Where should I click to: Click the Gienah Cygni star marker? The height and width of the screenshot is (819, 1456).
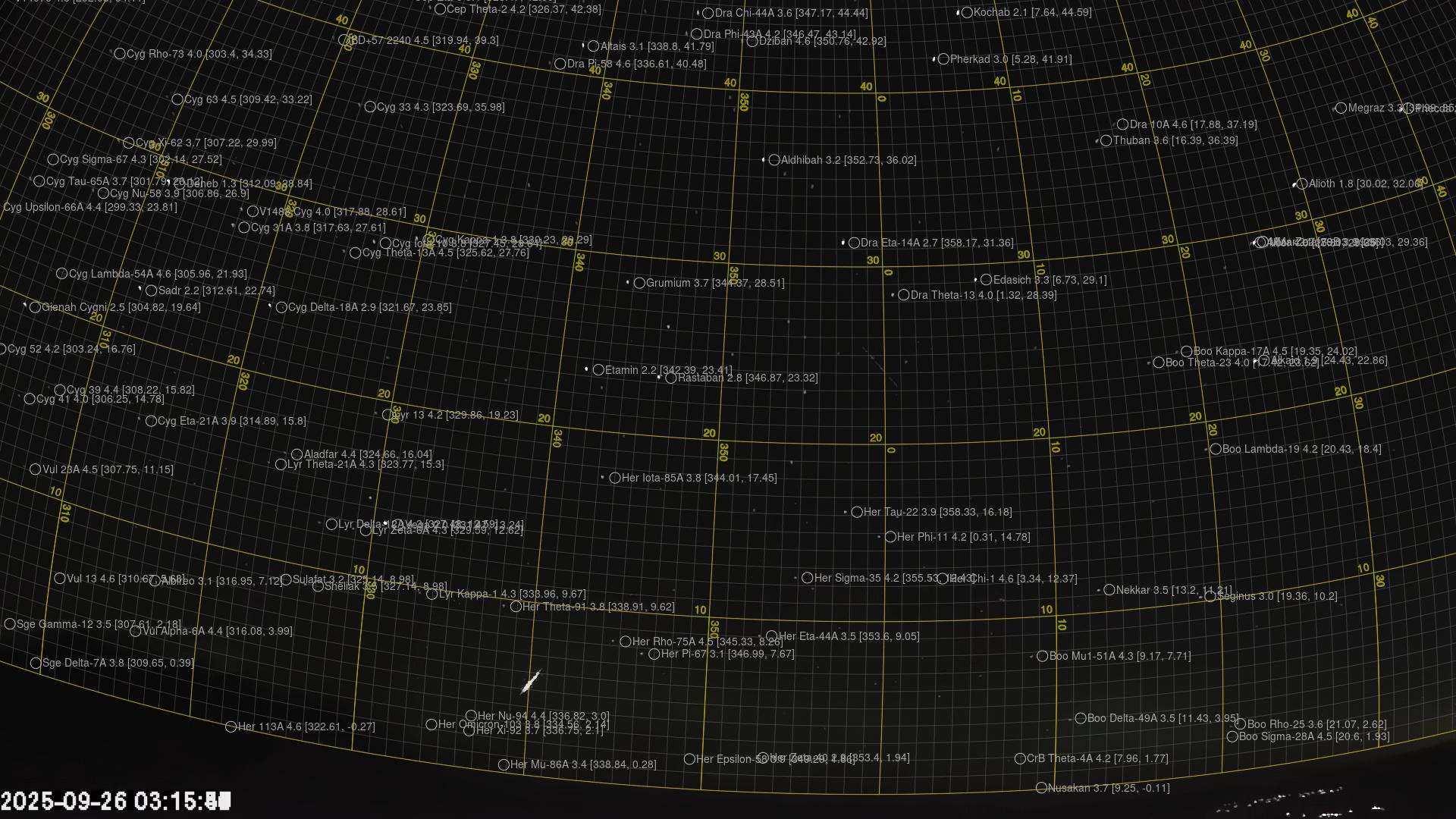(x=35, y=307)
